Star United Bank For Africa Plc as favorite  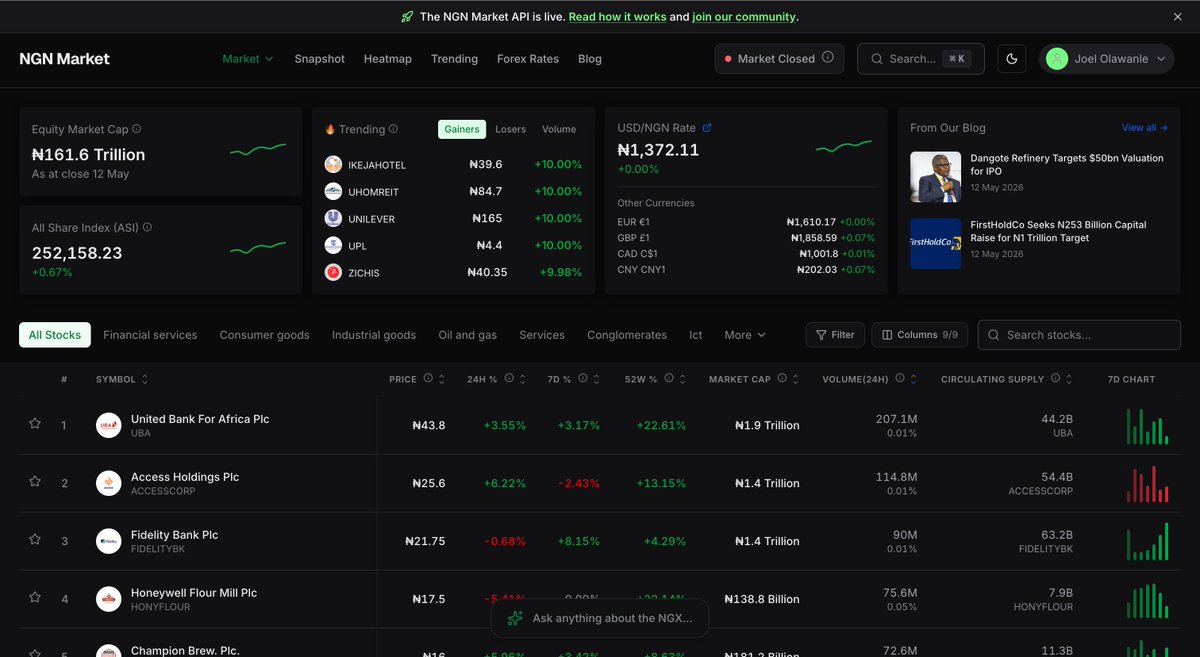[35, 424]
